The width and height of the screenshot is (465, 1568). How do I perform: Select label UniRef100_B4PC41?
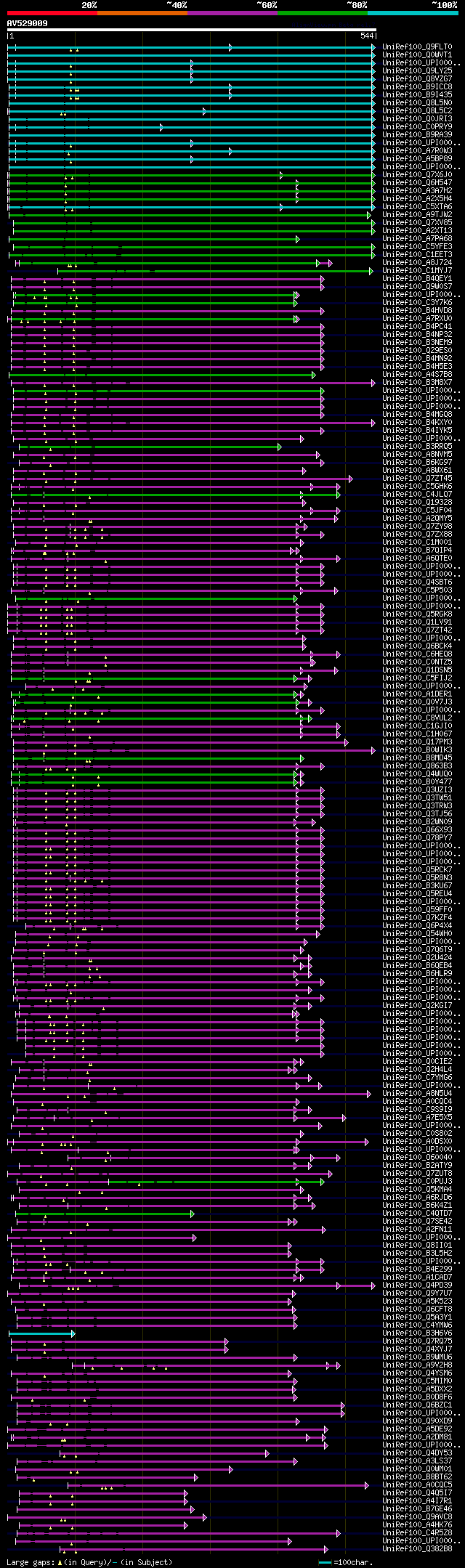tap(417, 327)
